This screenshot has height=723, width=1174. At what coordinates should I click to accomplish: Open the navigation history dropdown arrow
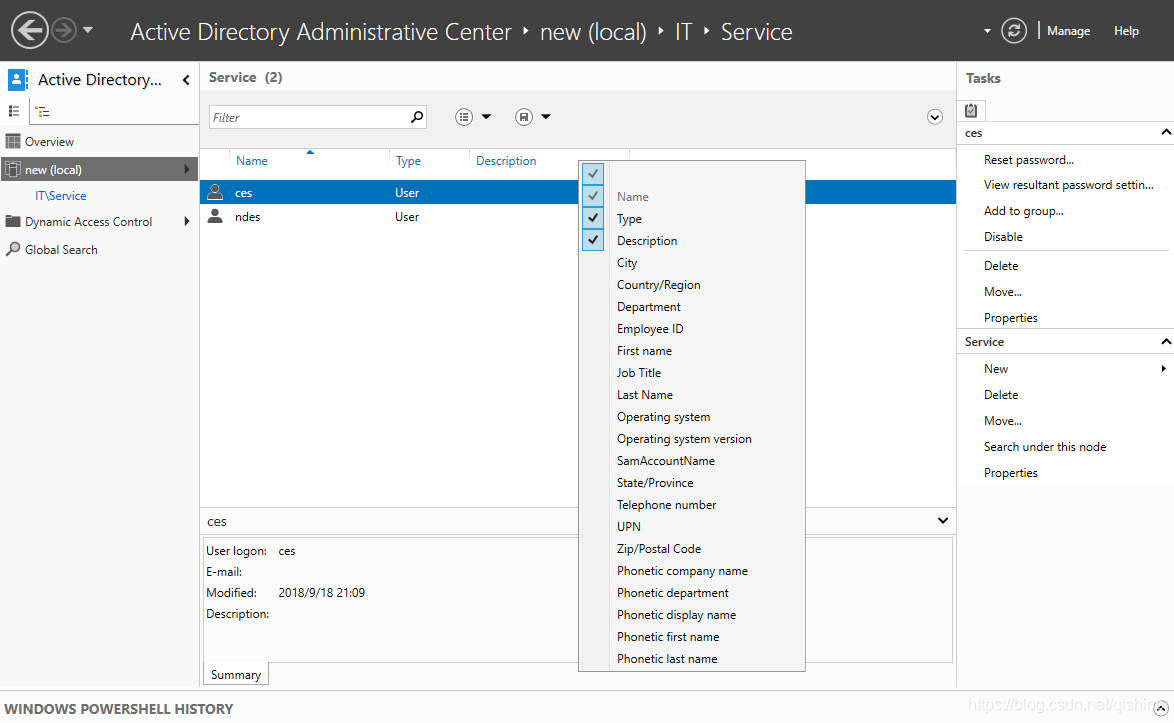88,31
